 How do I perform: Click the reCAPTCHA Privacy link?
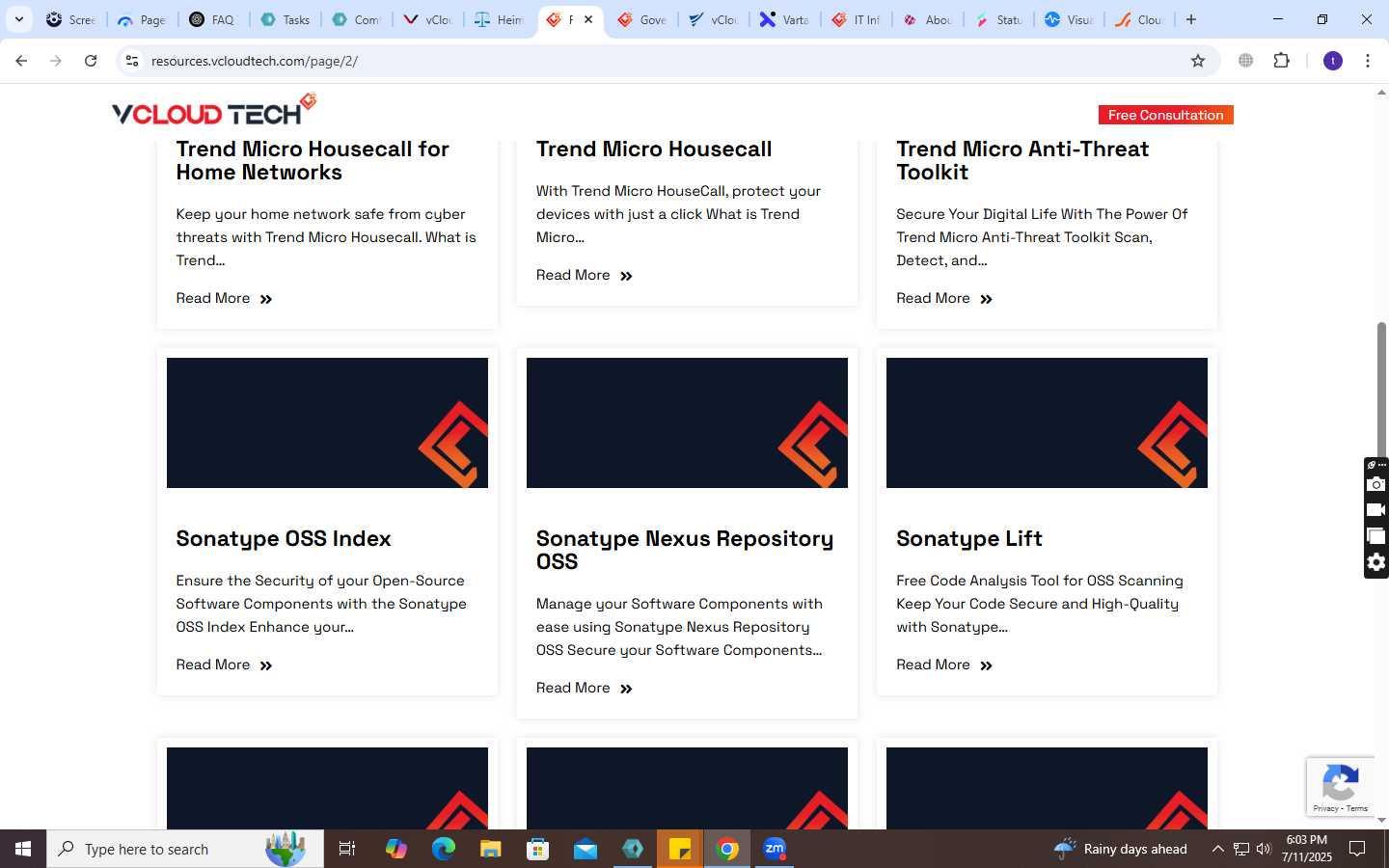(x=1325, y=808)
